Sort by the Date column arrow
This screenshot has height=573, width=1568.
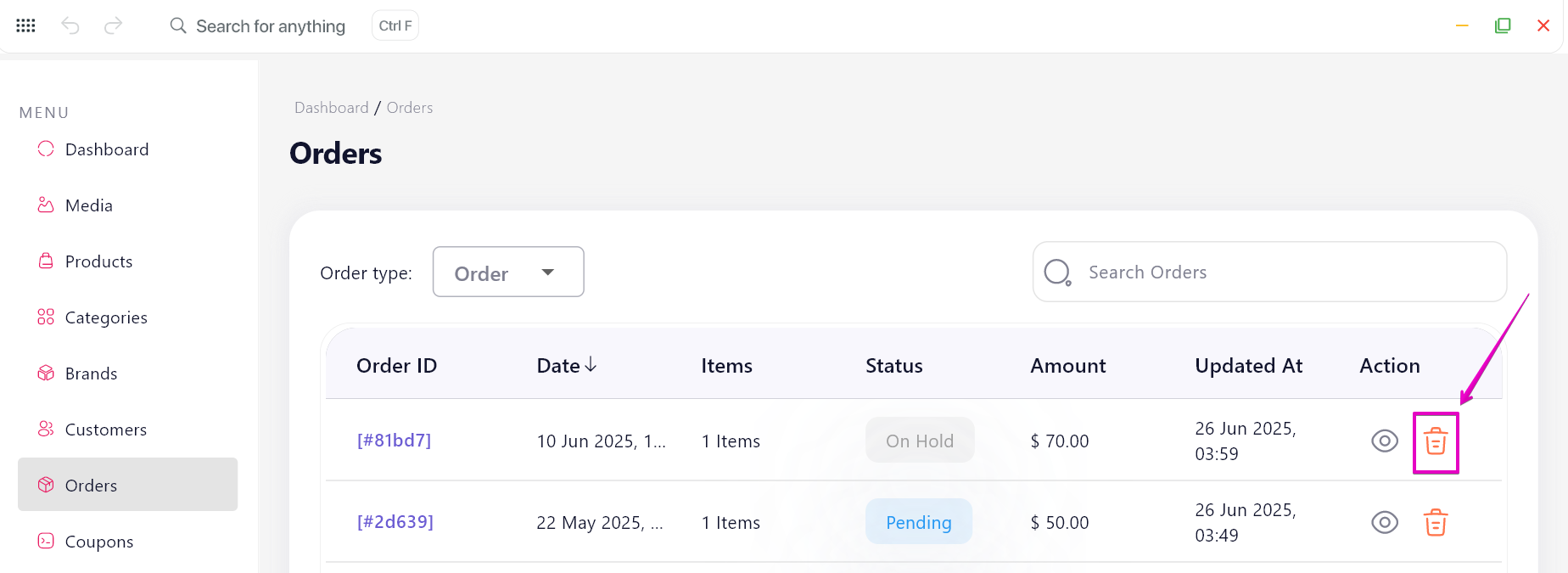(x=591, y=365)
